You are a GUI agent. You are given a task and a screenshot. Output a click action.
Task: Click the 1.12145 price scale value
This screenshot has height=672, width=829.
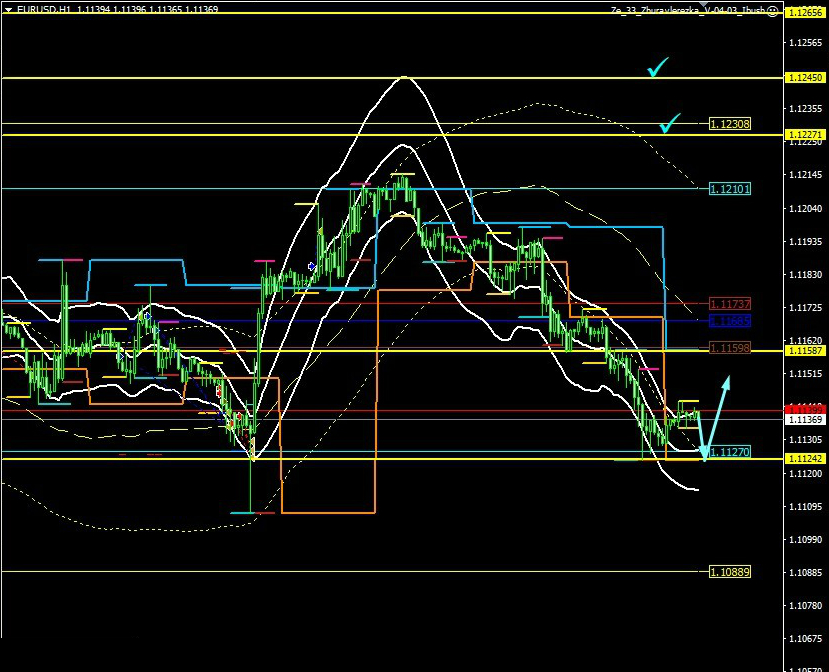click(x=806, y=175)
